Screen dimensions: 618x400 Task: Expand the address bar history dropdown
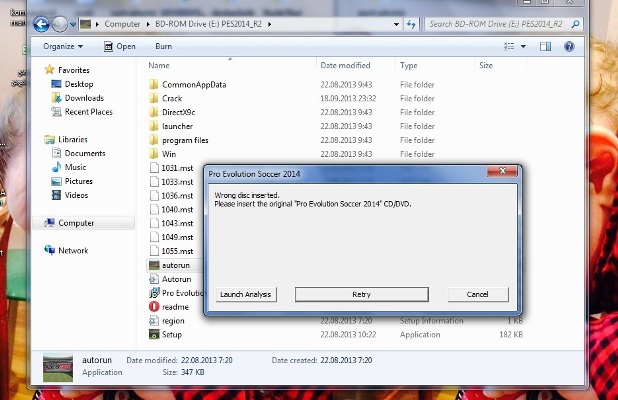point(396,24)
